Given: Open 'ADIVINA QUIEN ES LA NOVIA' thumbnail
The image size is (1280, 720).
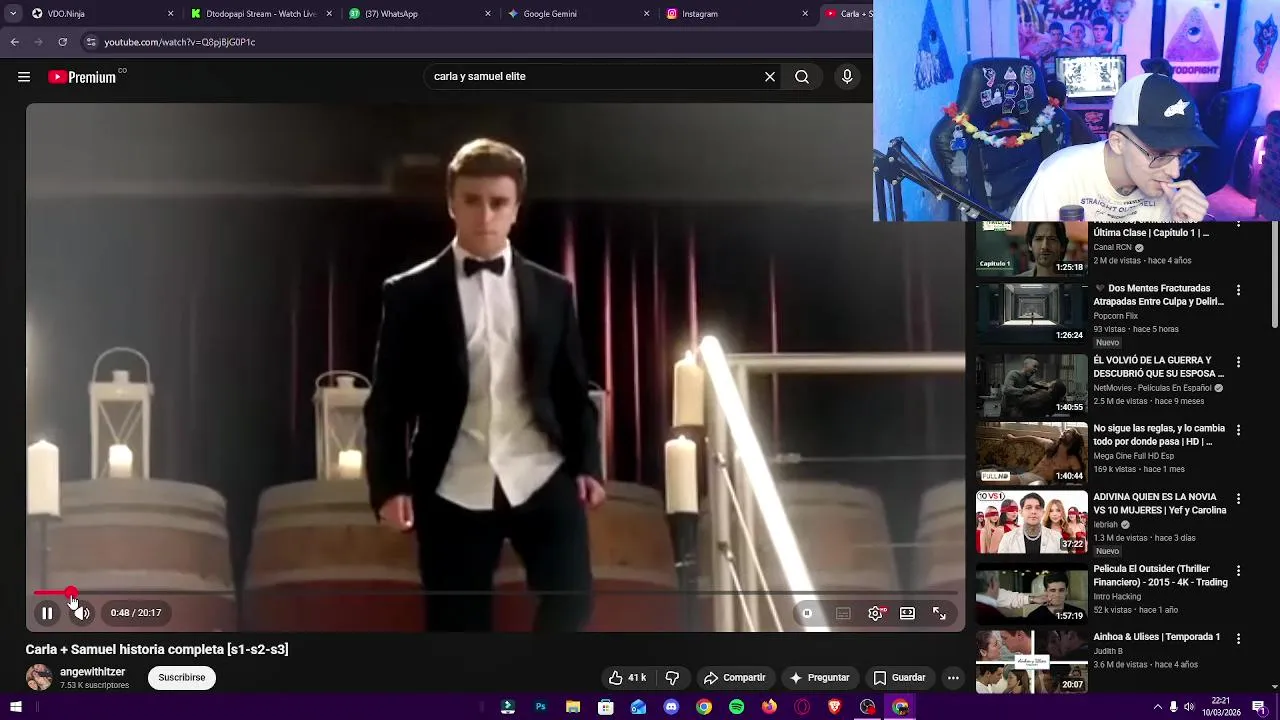Looking at the screenshot, I should pyautogui.click(x=1031, y=521).
